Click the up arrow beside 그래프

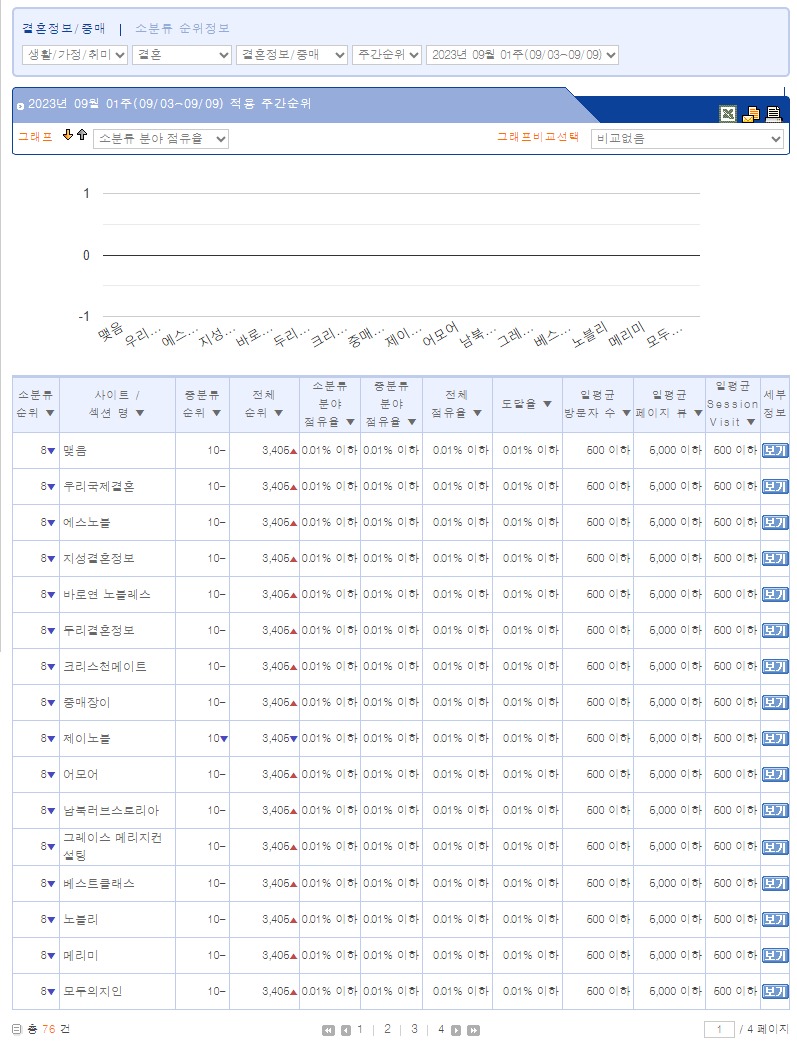click(82, 136)
